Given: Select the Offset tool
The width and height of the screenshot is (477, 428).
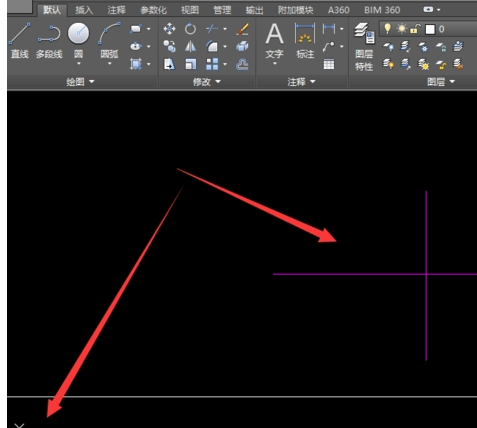Looking at the screenshot, I should 242,64.
